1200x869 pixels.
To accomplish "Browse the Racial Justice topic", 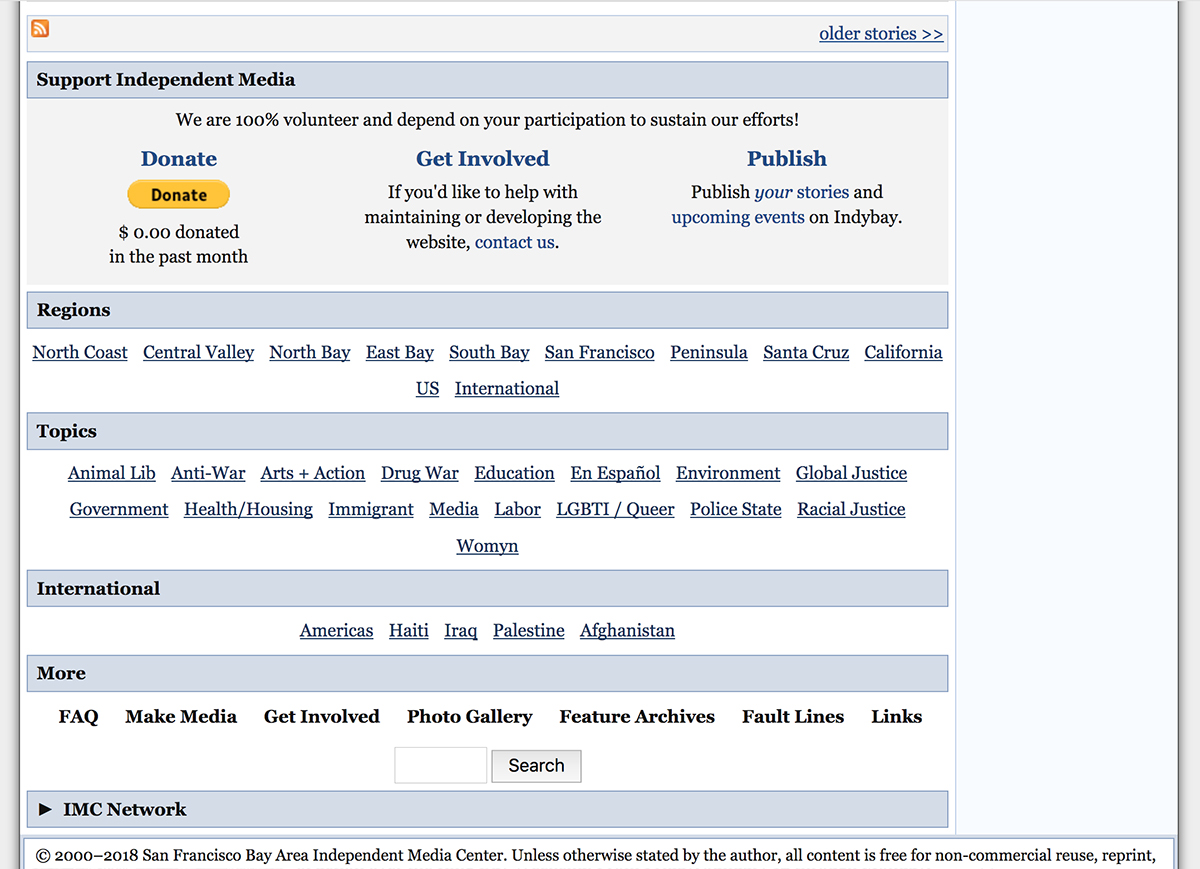I will [851, 509].
